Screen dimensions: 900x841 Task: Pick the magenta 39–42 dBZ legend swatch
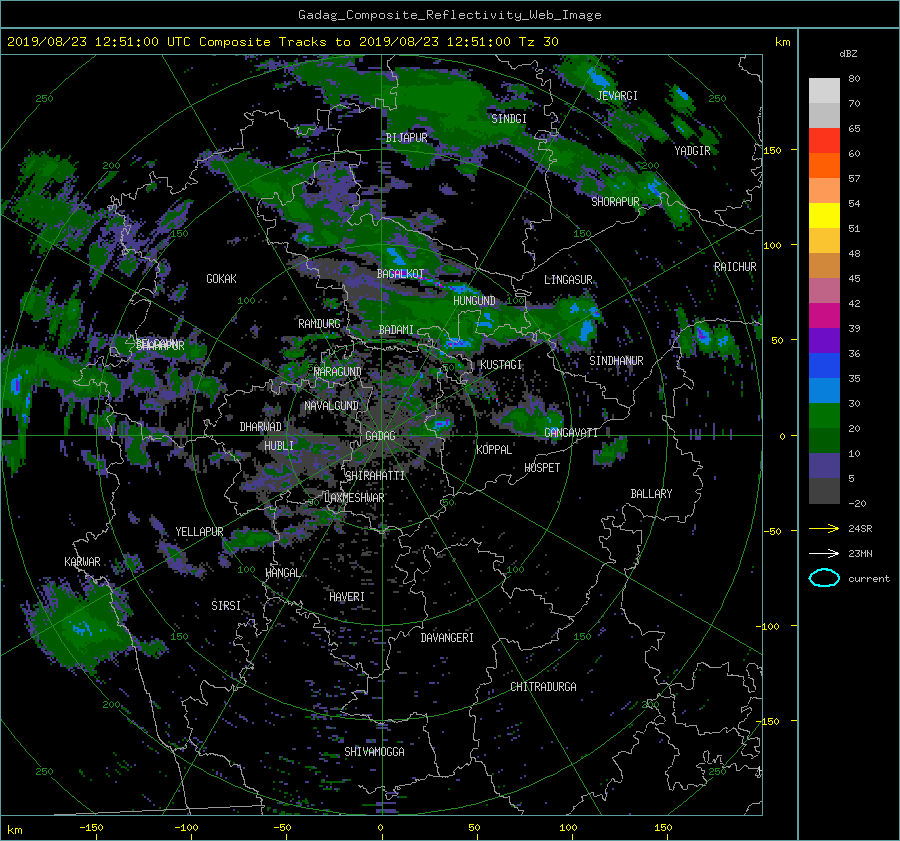point(824,315)
